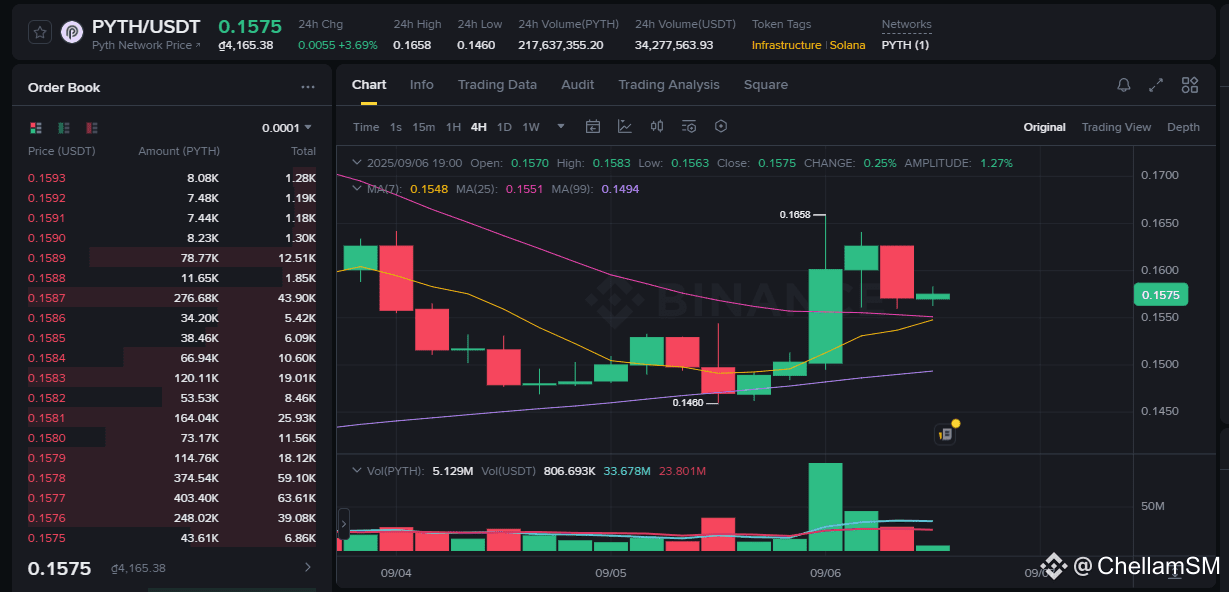Click the PYTH token logo icon

[72, 32]
